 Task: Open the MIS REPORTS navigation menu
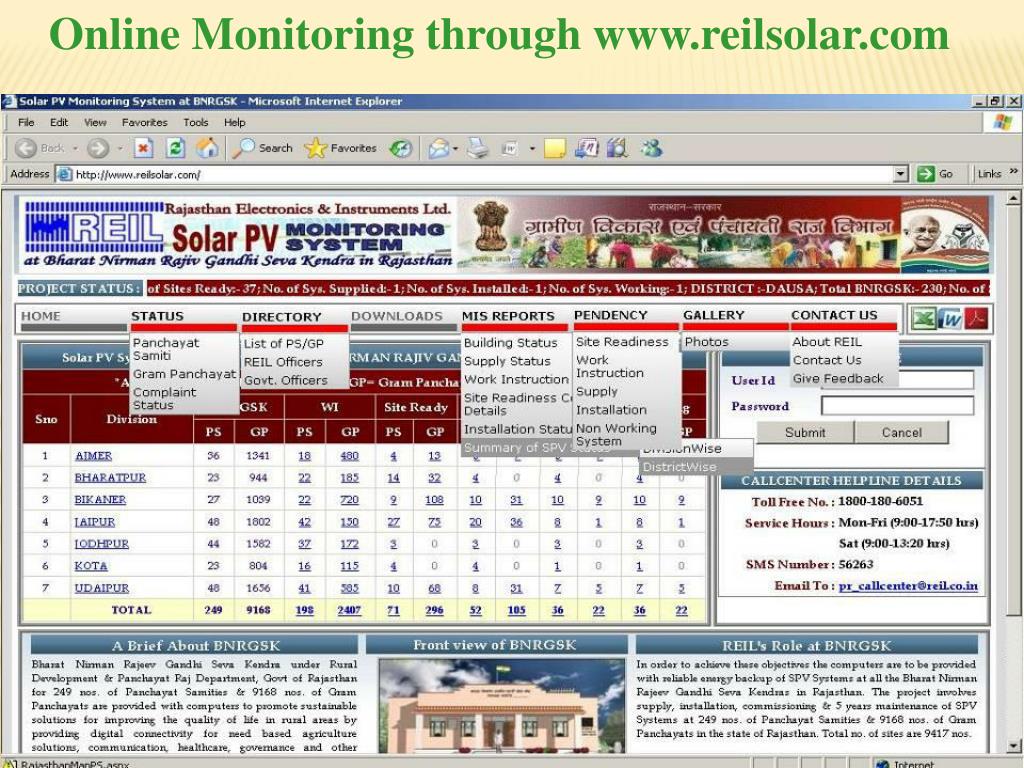pos(508,316)
